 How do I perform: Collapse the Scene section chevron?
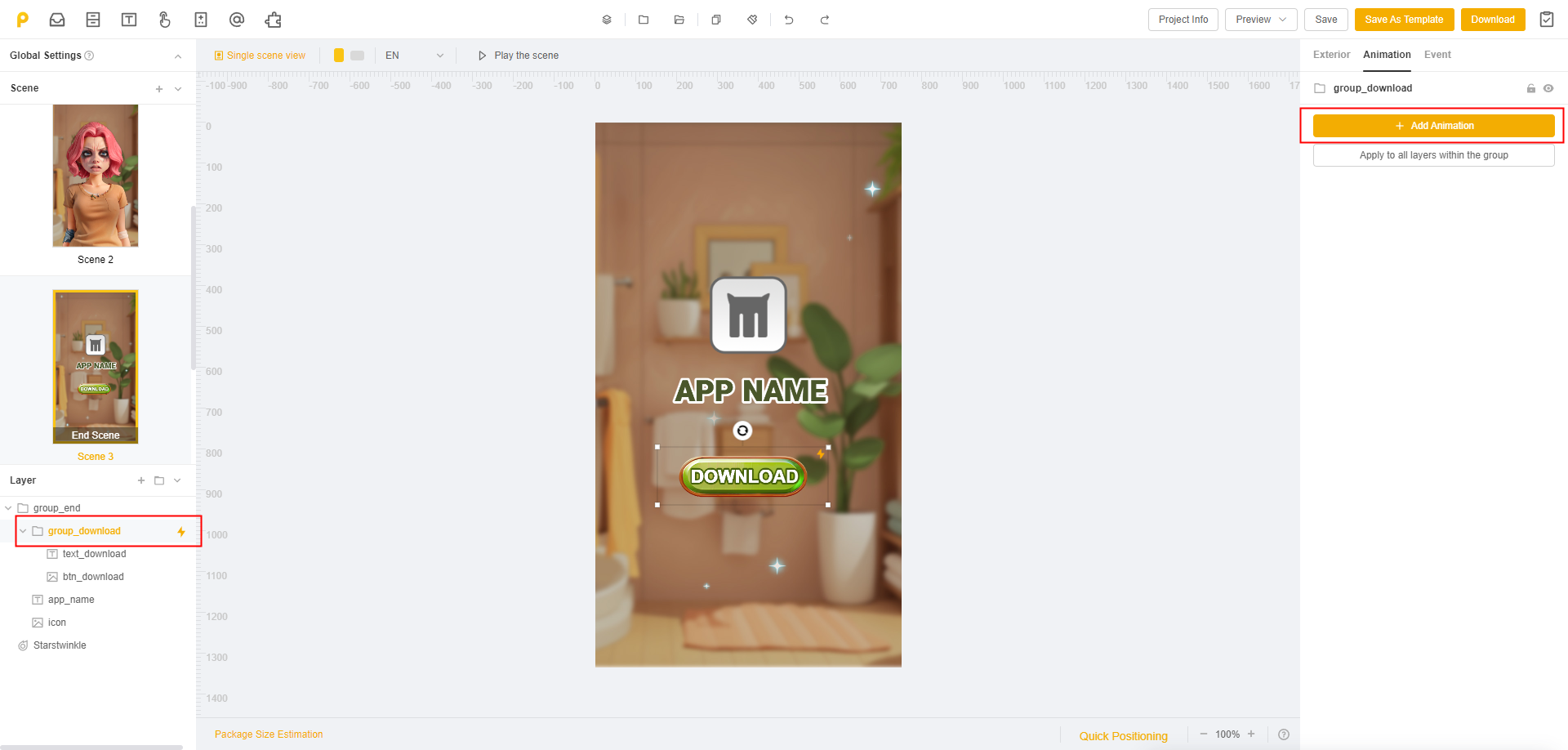point(178,89)
